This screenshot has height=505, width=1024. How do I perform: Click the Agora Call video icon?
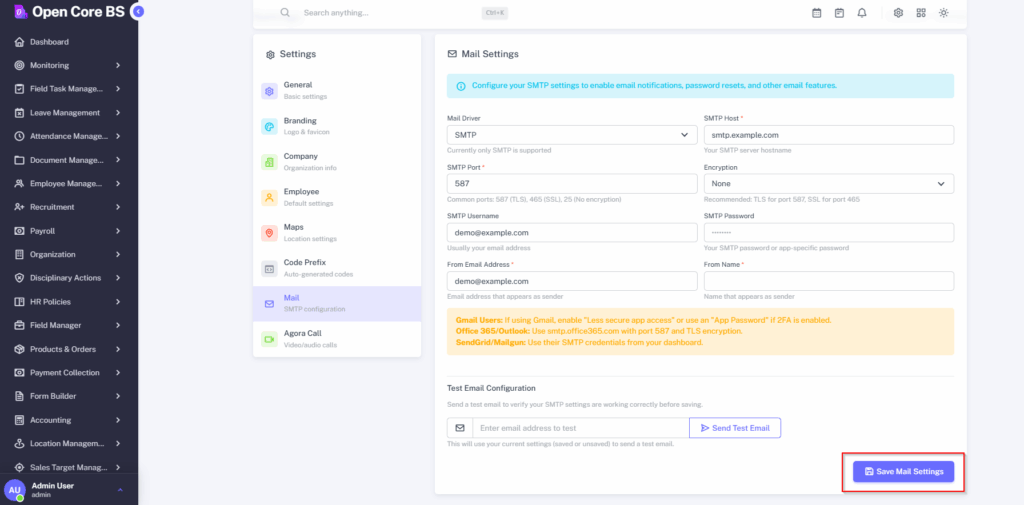click(x=269, y=339)
